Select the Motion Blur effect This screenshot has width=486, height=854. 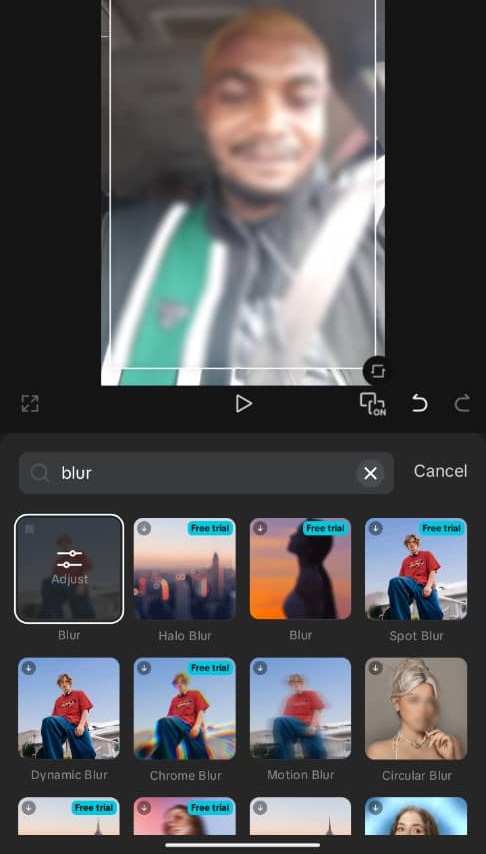300,708
